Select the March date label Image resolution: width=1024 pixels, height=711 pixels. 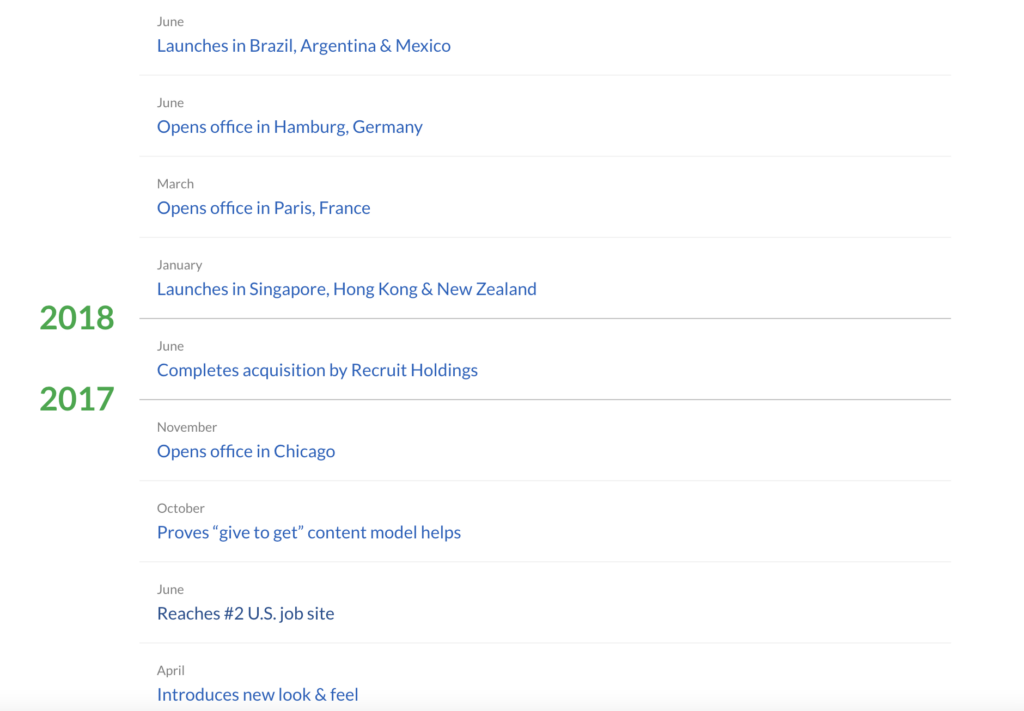[175, 184]
